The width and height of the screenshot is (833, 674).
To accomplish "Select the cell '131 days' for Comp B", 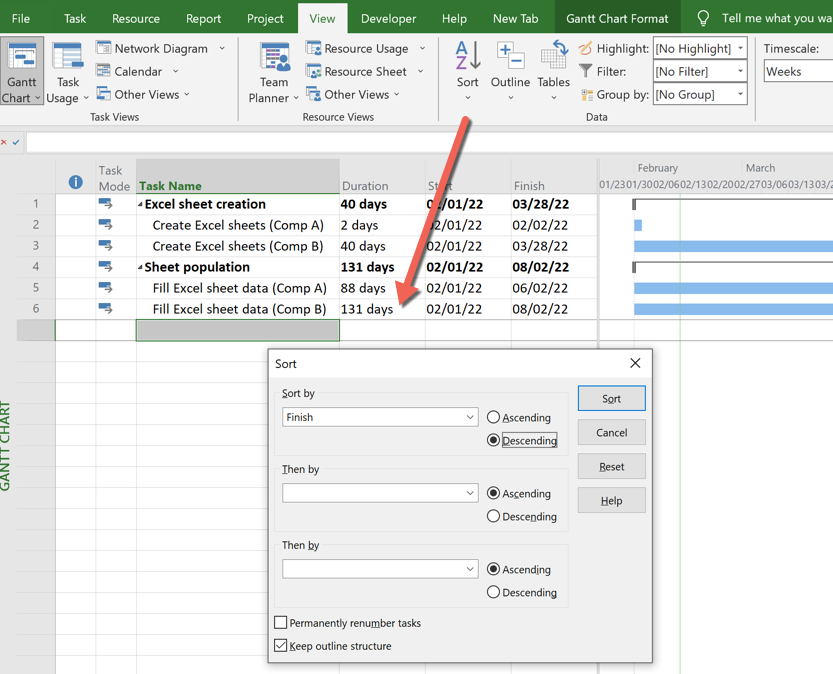I will click(382, 309).
